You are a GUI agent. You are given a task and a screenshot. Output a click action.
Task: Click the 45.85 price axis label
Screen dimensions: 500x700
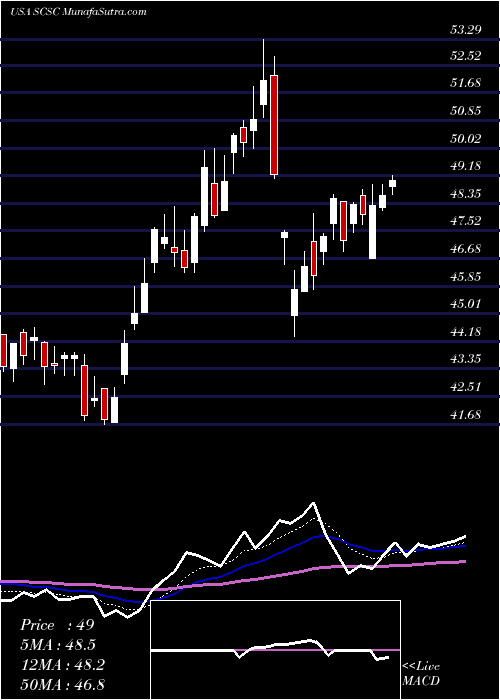coord(467,276)
